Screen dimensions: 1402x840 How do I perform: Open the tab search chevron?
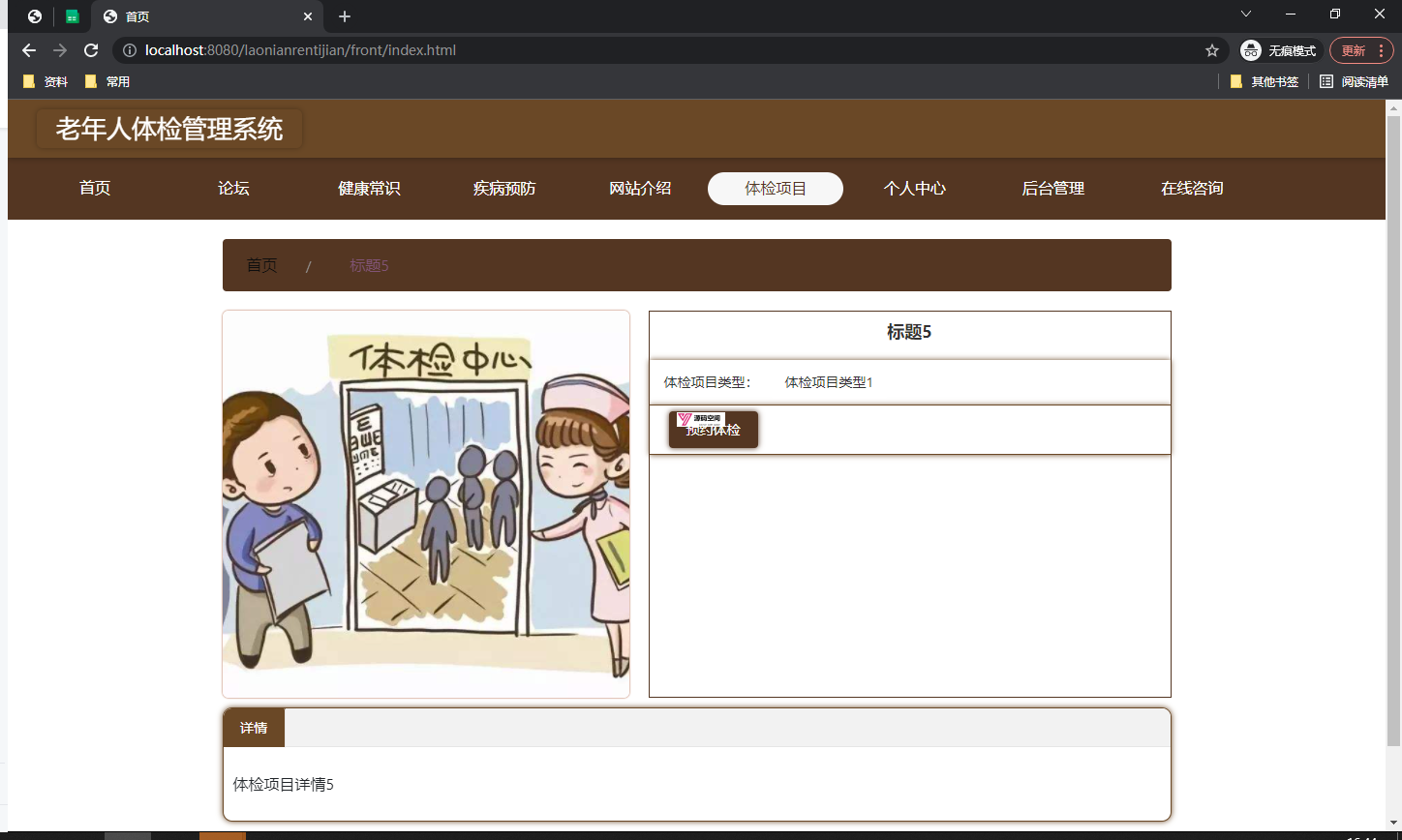(1246, 14)
